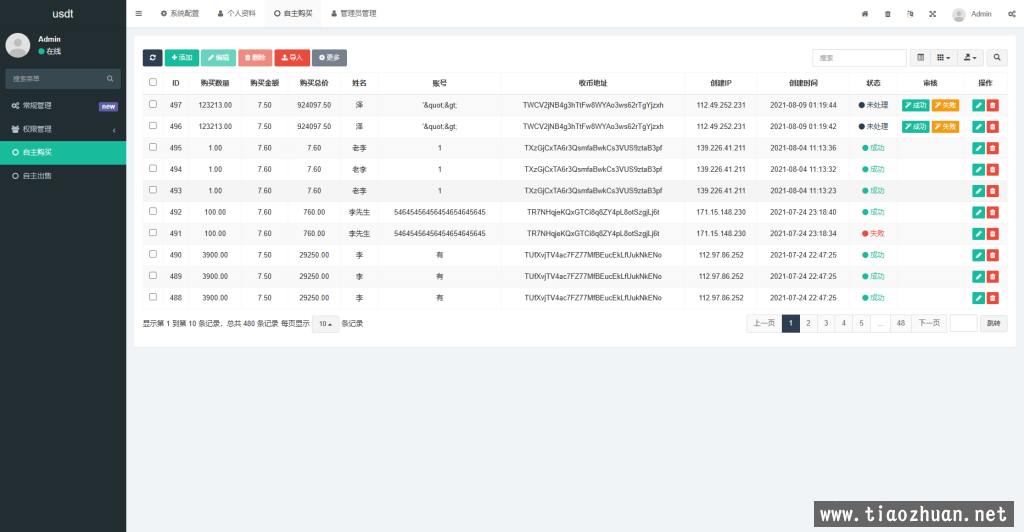Screen dimensions: 1024x532
Task: Switch to the 管理员管理 tab
Action: [x=353, y=13]
